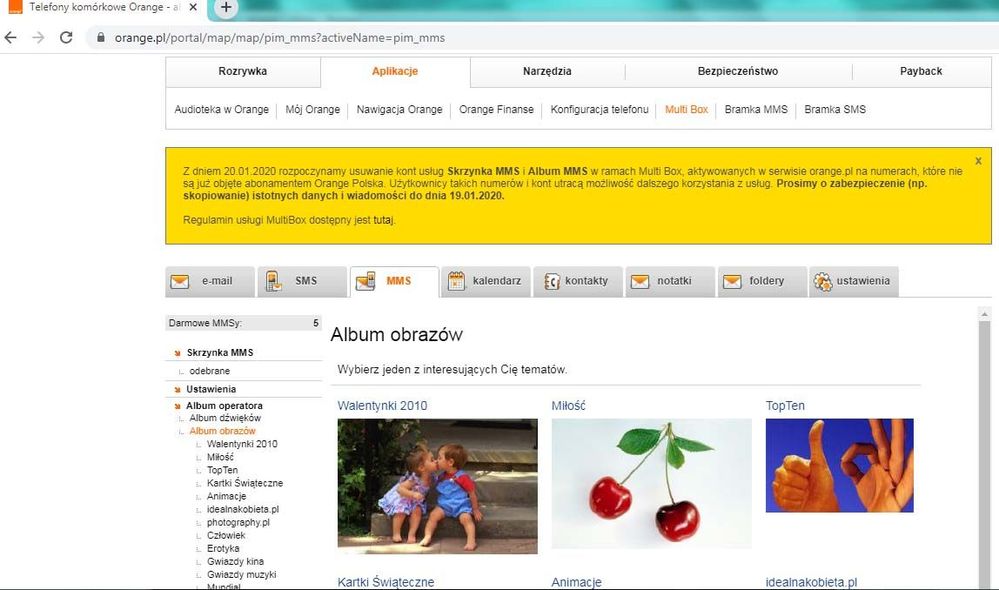The image size is (999, 590).
Task: Open Album dźwięków in sidebar
Action: (225, 419)
